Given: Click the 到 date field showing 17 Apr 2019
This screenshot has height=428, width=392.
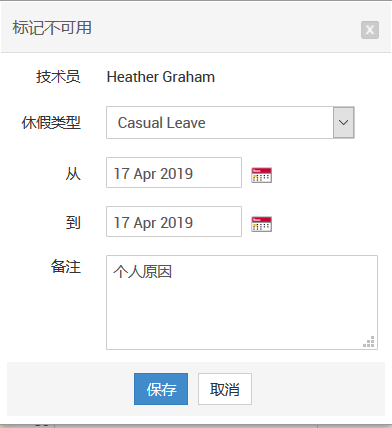Looking at the screenshot, I should pyautogui.click(x=174, y=222).
